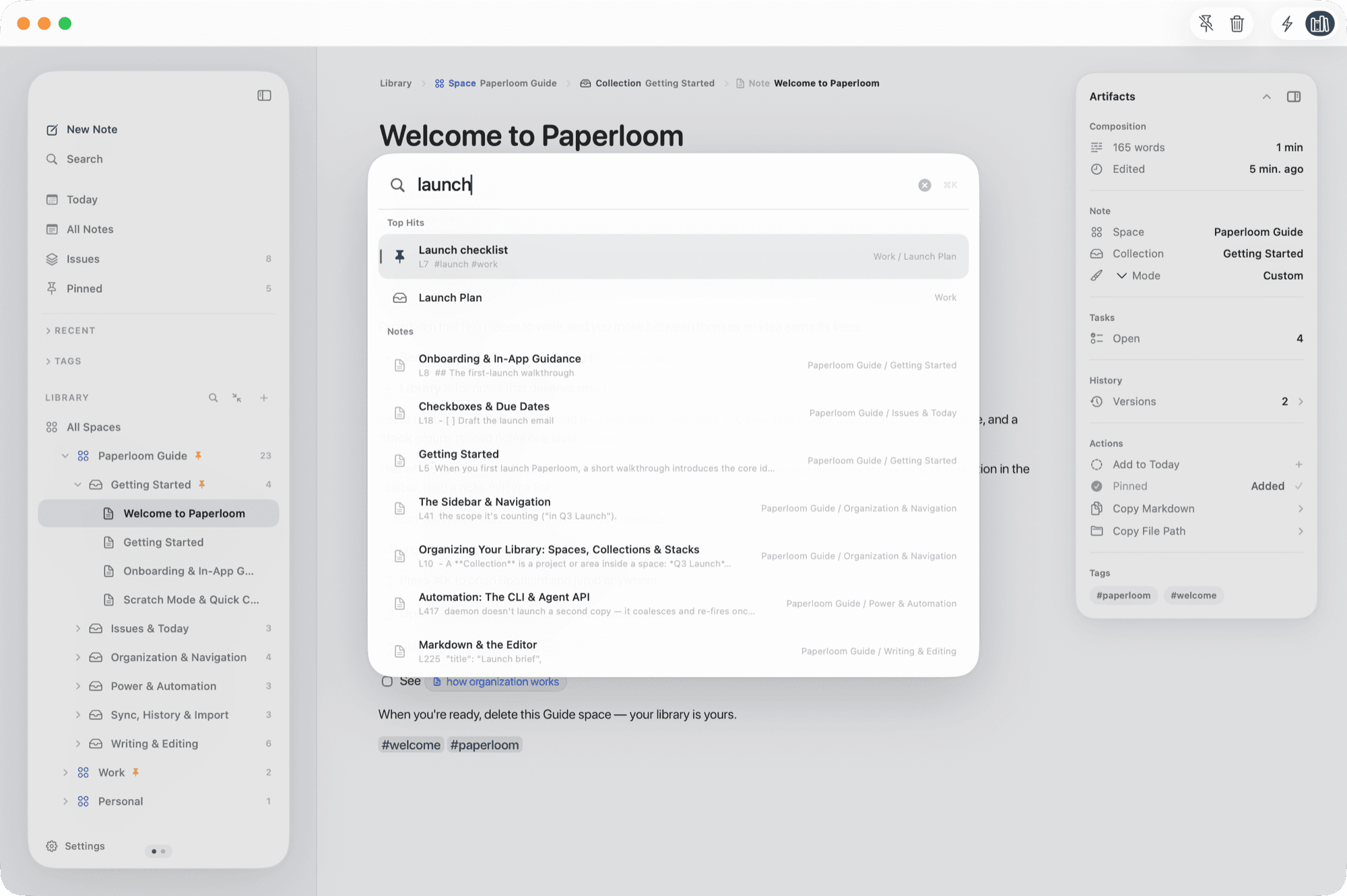Collapse the Paperloom Guide space chevron
Image resolution: width=1347 pixels, height=896 pixels.
click(x=65, y=456)
